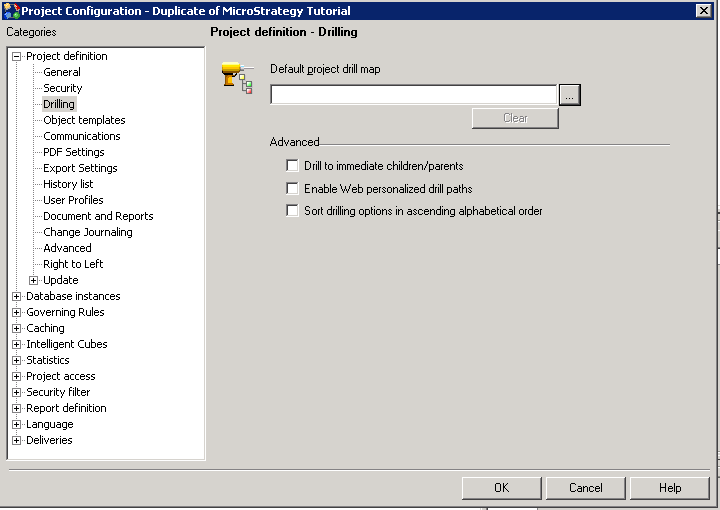Viewport: 720px width, 510px height.
Task: Select Database instances label
Action: pos(73,297)
